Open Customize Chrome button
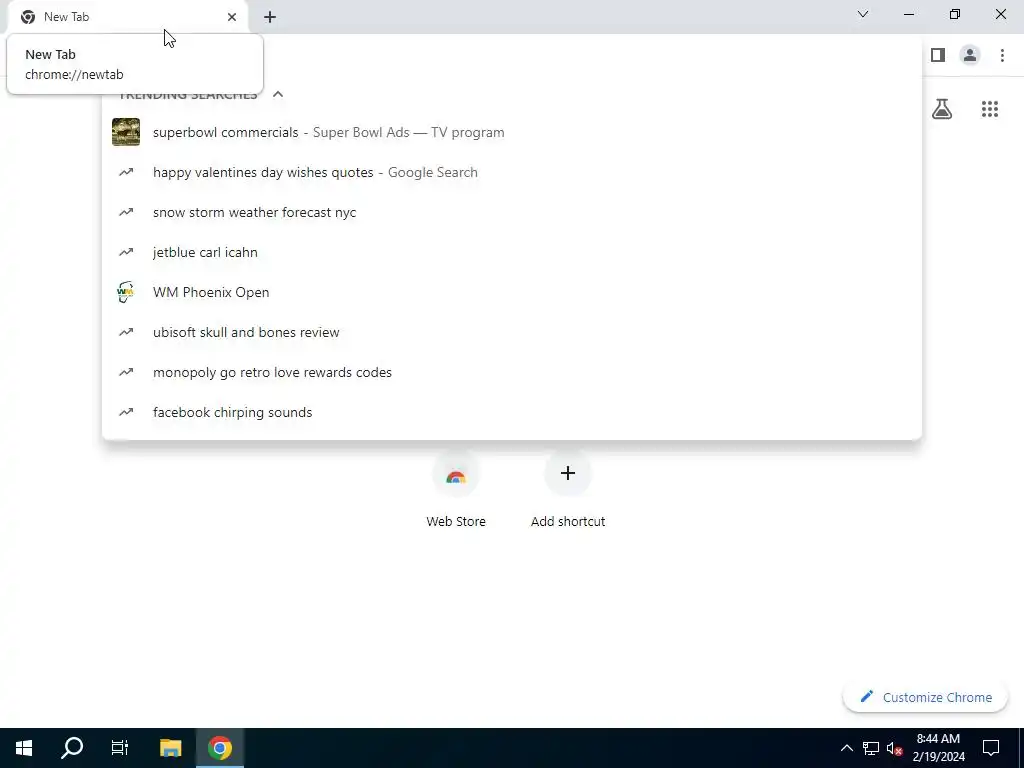 coord(925,697)
